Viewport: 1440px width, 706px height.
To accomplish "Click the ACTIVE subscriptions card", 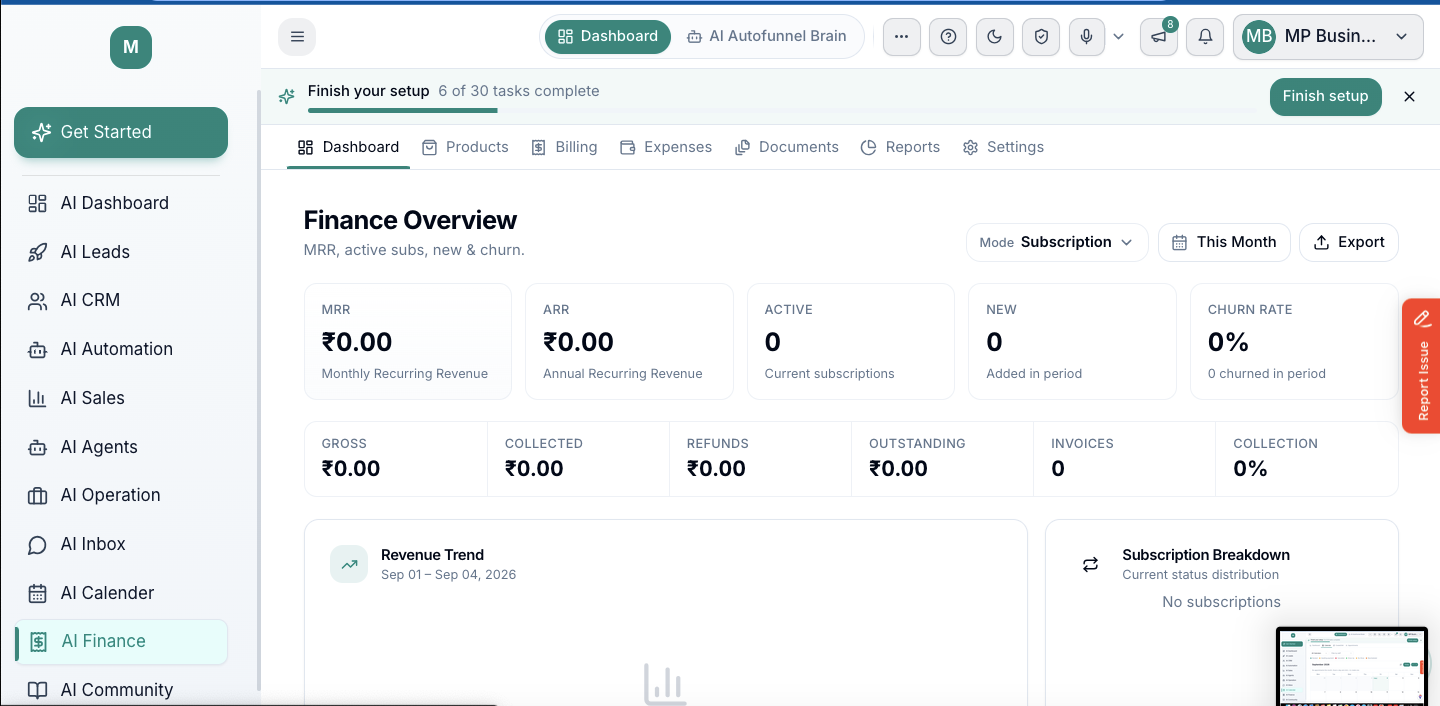I will tap(851, 342).
